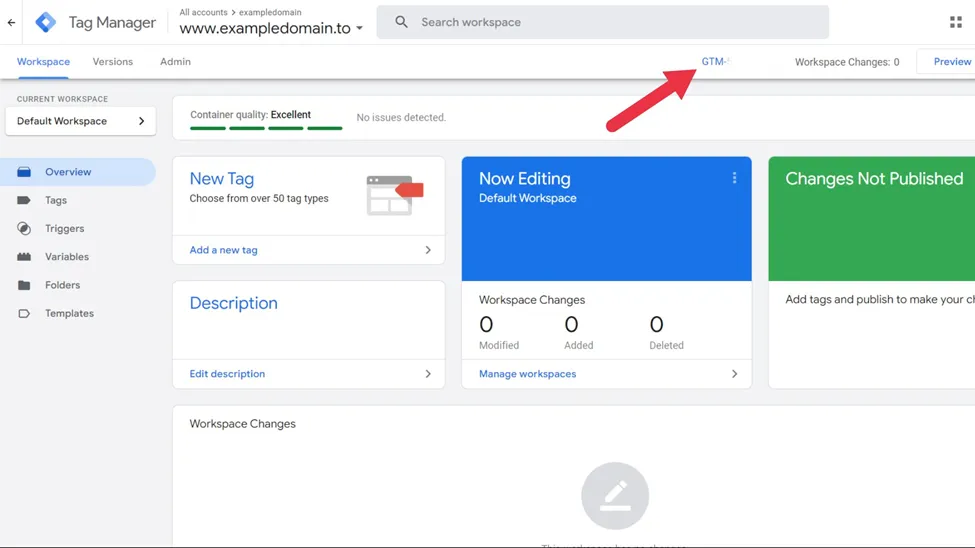Focus the Search workspace field
The height and width of the screenshot is (548, 975).
pyautogui.click(x=603, y=22)
